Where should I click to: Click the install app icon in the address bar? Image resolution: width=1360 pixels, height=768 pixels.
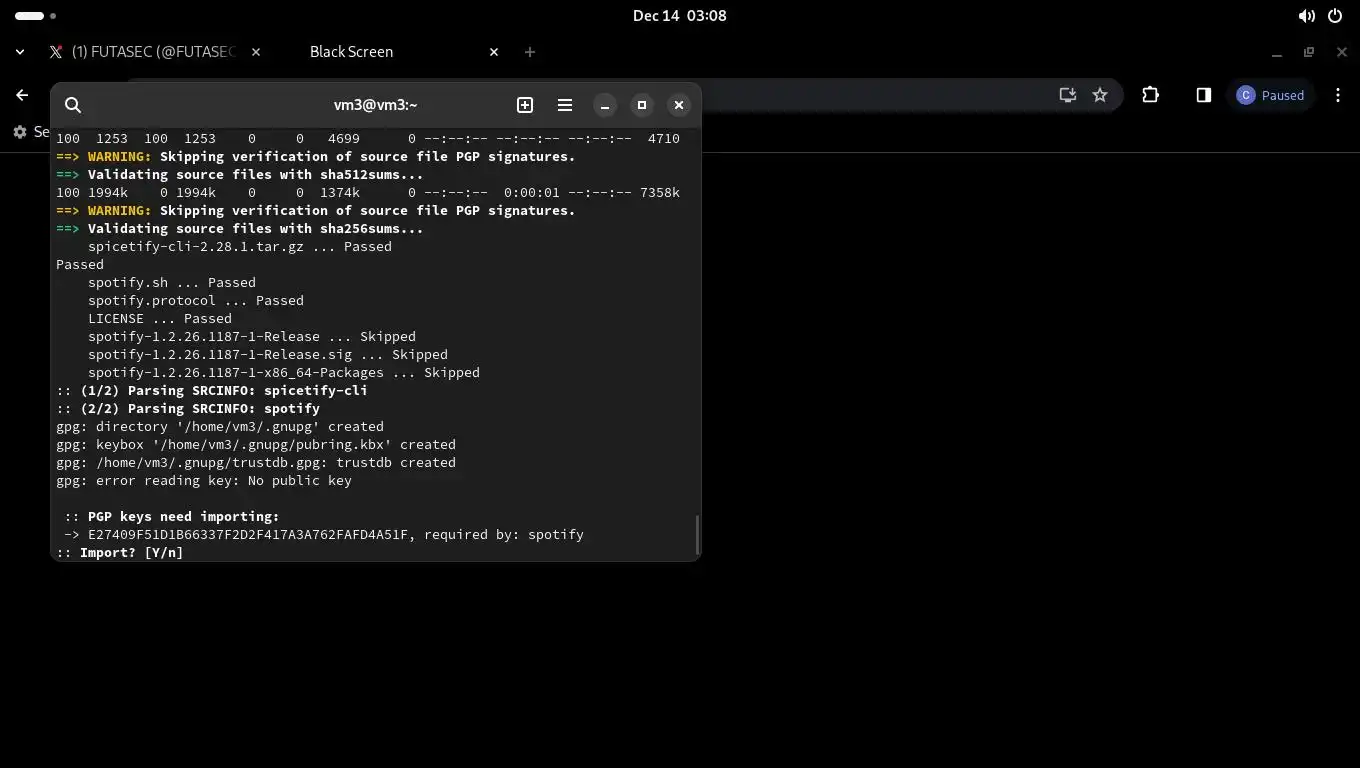click(x=1068, y=95)
